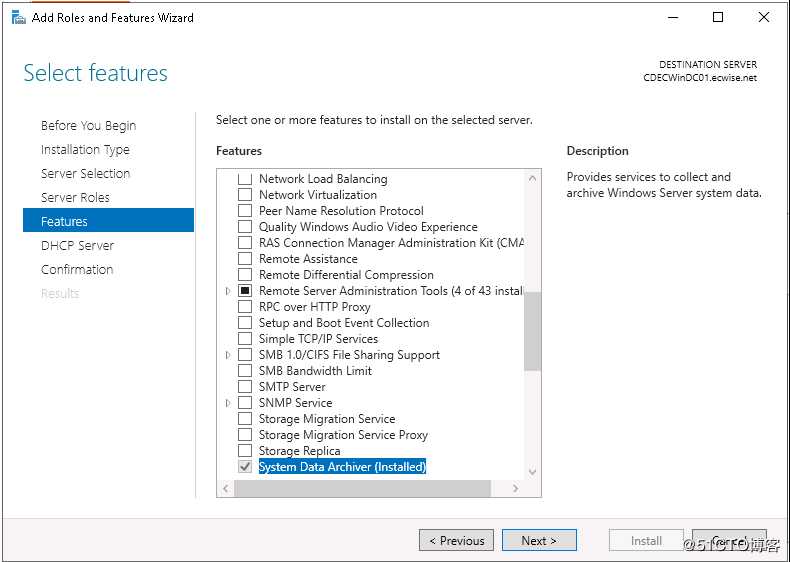Maximize the wizard window
The width and height of the screenshot is (790, 562).
click(718, 17)
